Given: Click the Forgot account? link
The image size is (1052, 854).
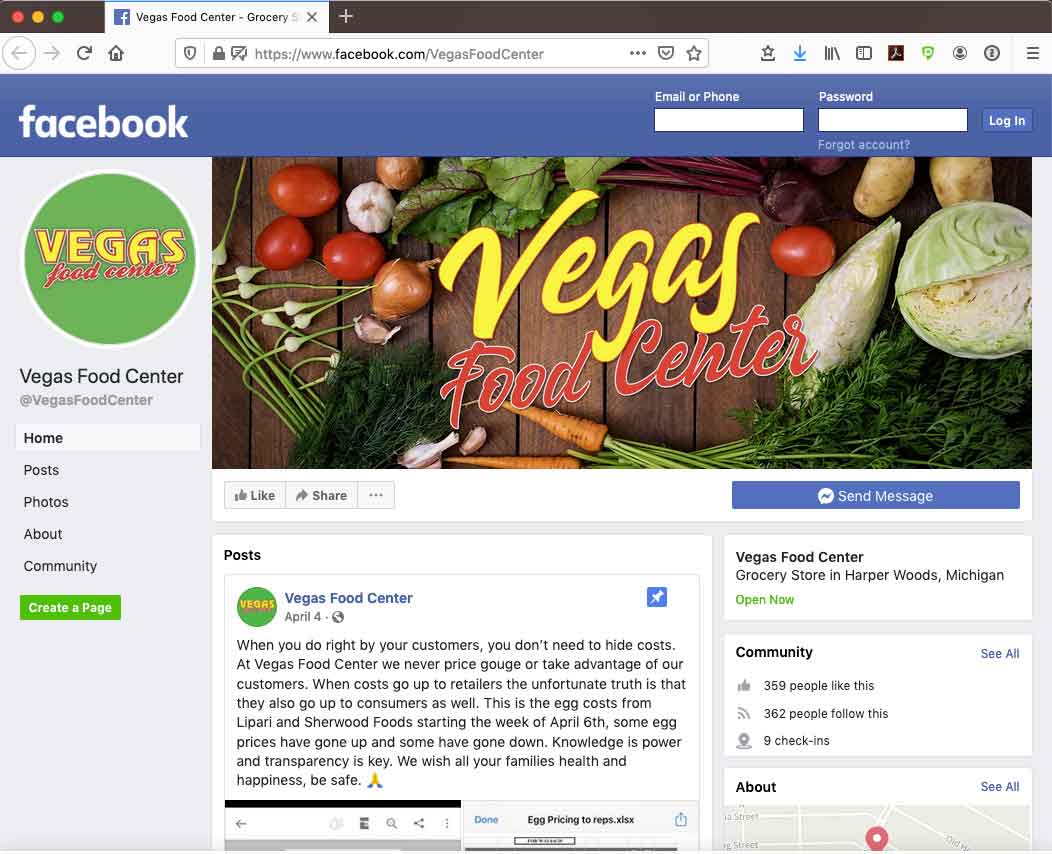Looking at the screenshot, I should [x=863, y=144].
